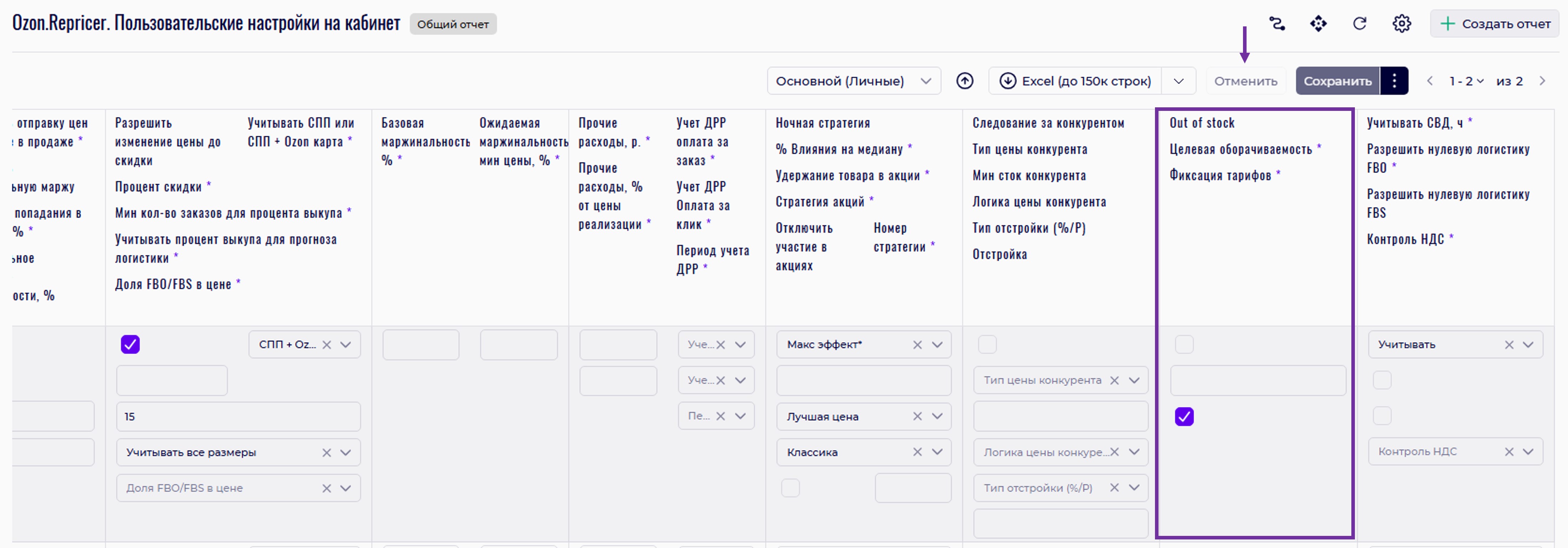
Task: Go to next page arrow
Action: (x=1542, y=81)
